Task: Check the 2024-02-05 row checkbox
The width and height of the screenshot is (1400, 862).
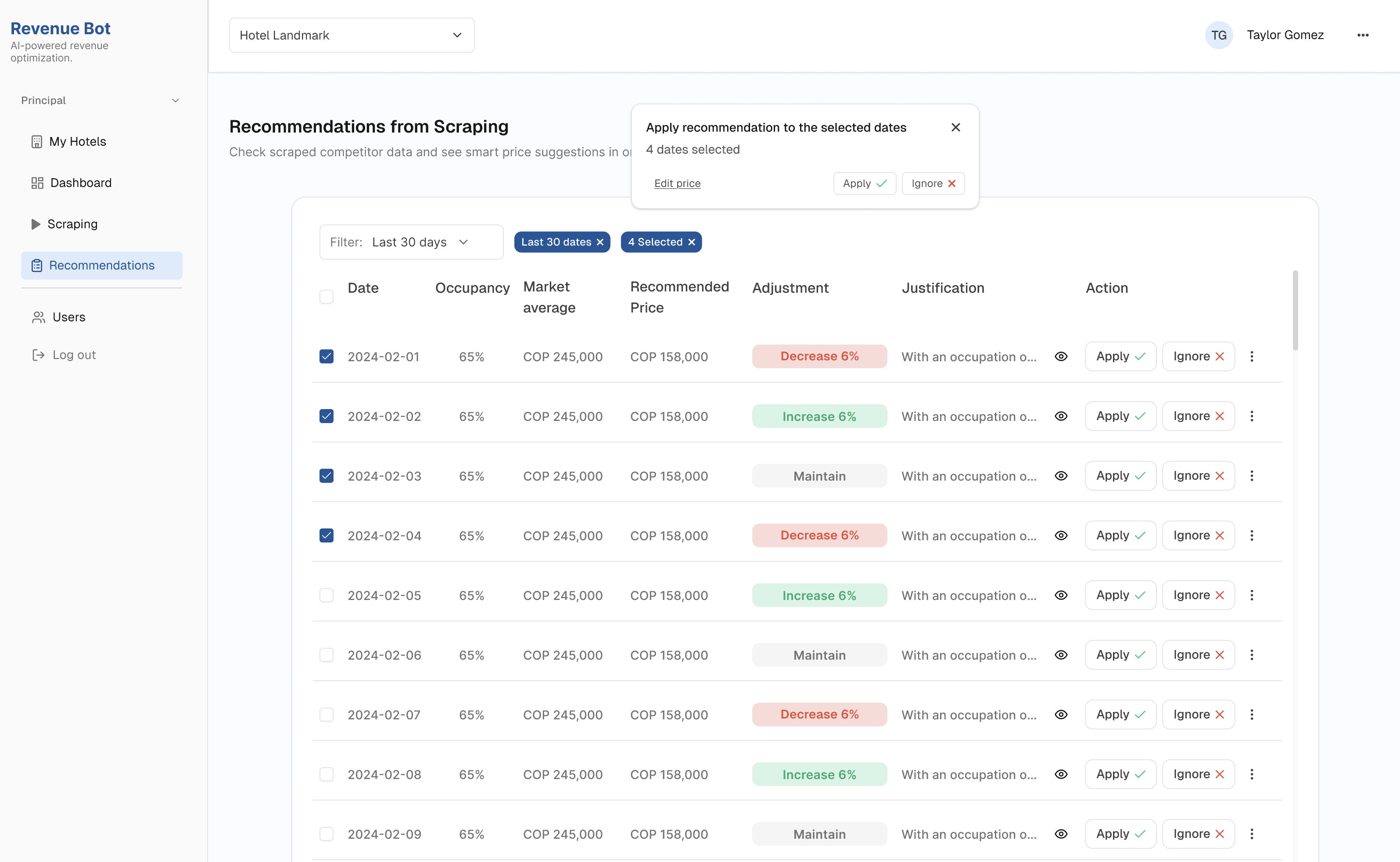Action: 326,595
